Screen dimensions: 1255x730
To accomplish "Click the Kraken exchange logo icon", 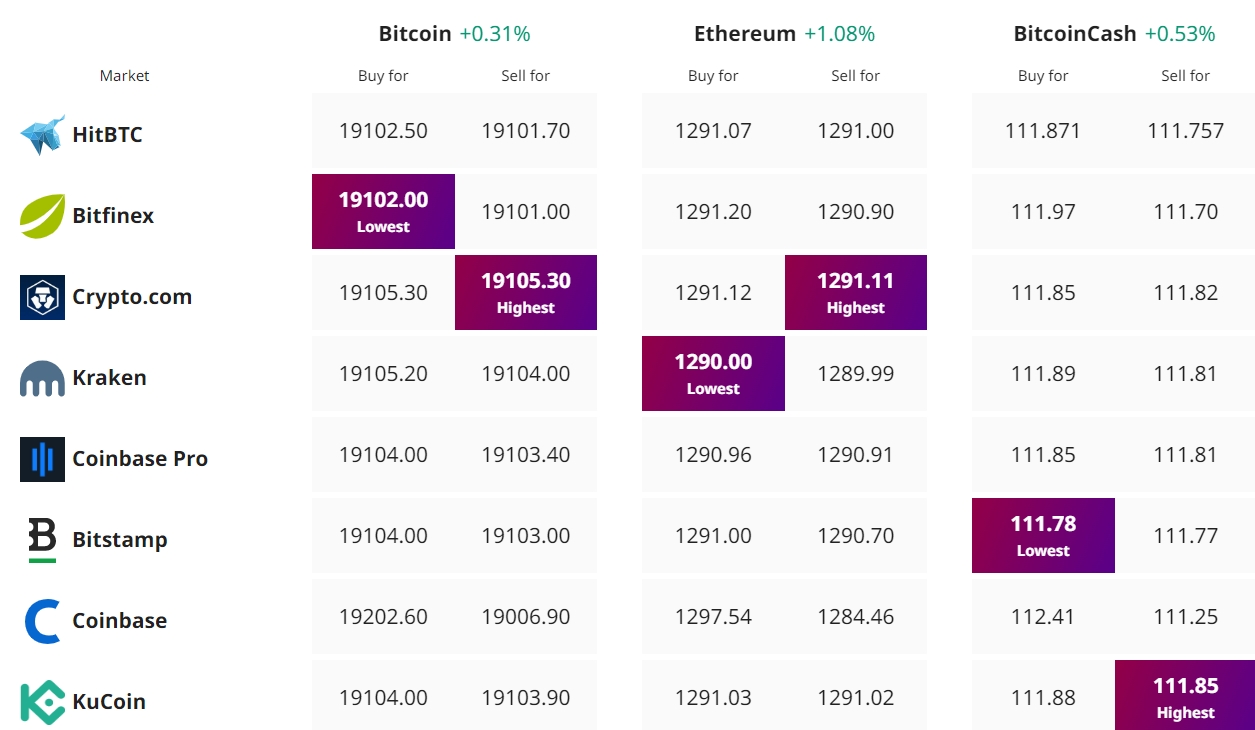I will click(42, 378).
